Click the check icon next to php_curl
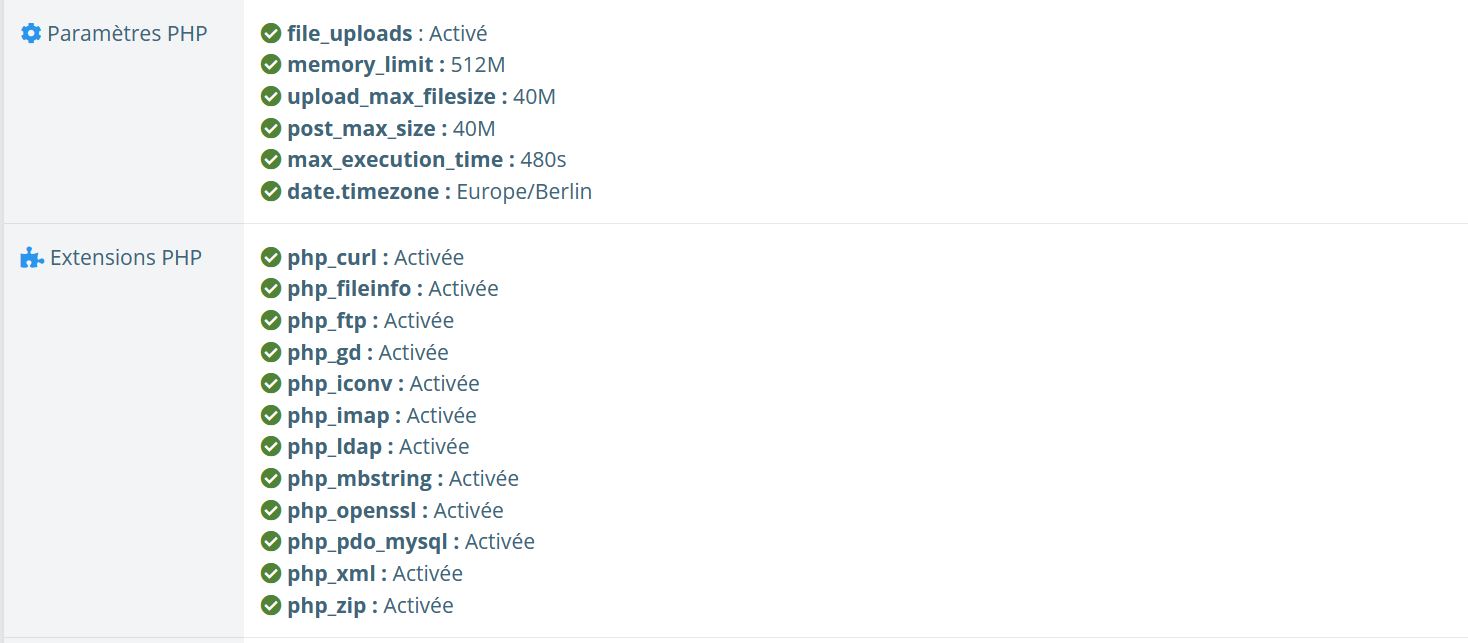This screenshot has width=1468, height=643. point(270,258)
